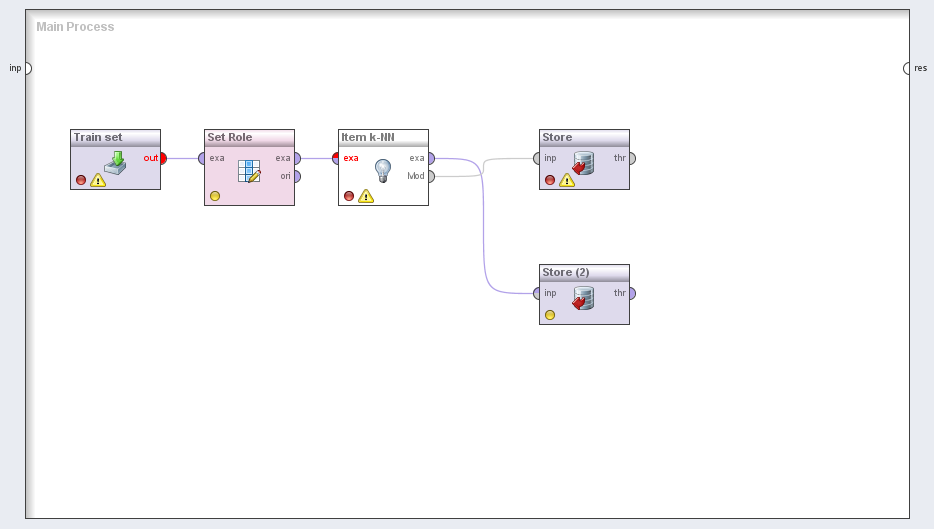The image size is (934, 529).
Task: Click the Store operator database icon
Action: coord(584,163)
